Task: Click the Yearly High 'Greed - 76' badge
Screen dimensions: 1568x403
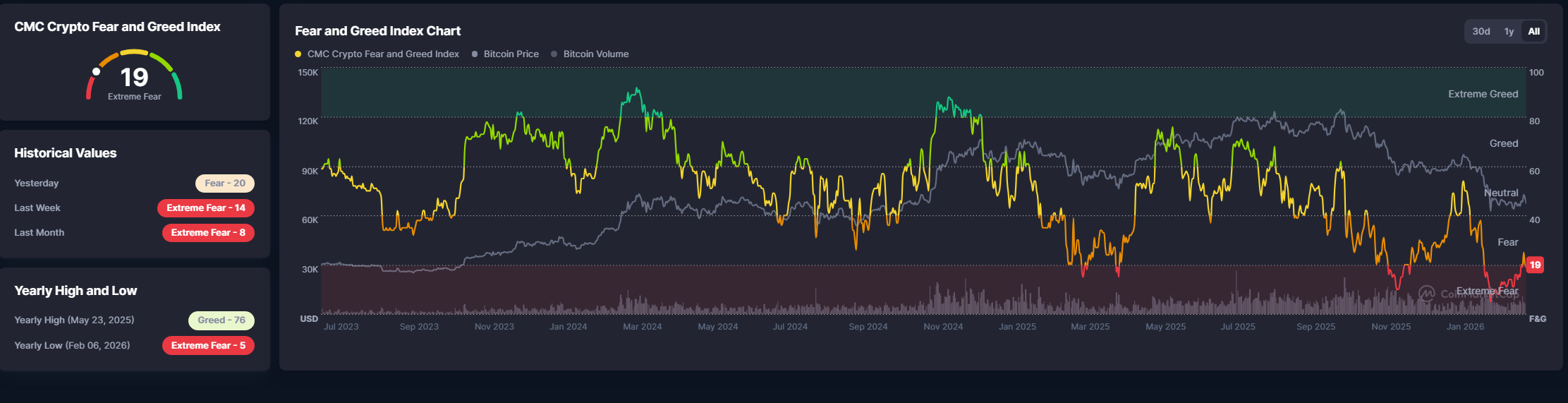Action: point(221,320)
